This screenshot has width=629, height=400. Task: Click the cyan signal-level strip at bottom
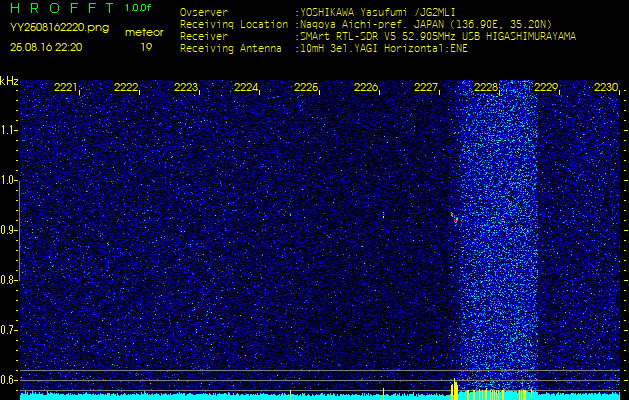(x=320, y=396)
